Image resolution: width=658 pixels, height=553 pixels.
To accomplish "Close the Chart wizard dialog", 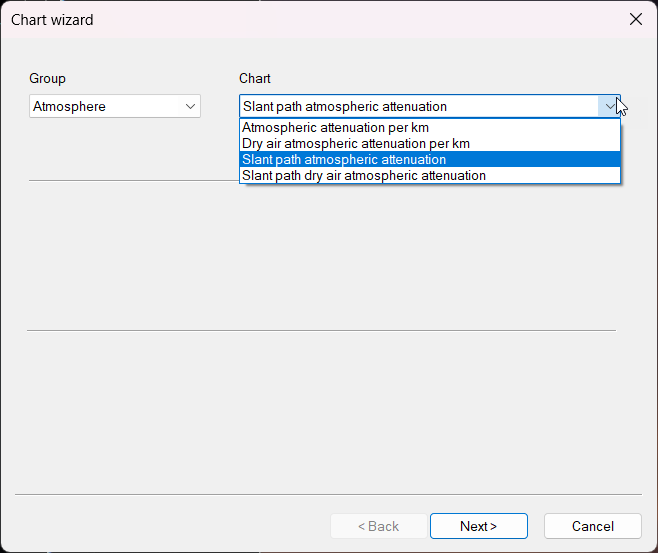I will point(635,19).
